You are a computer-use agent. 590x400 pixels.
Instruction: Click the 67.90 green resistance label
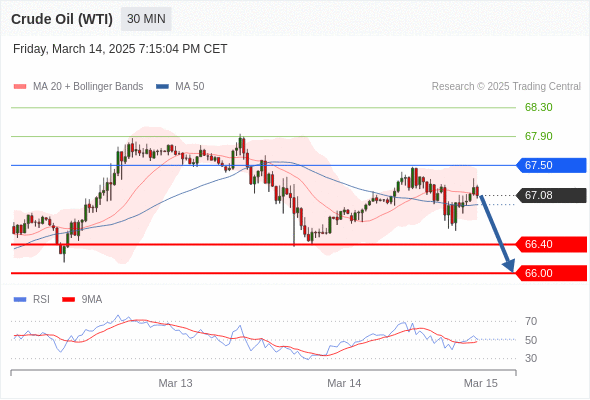pos(539,136)
